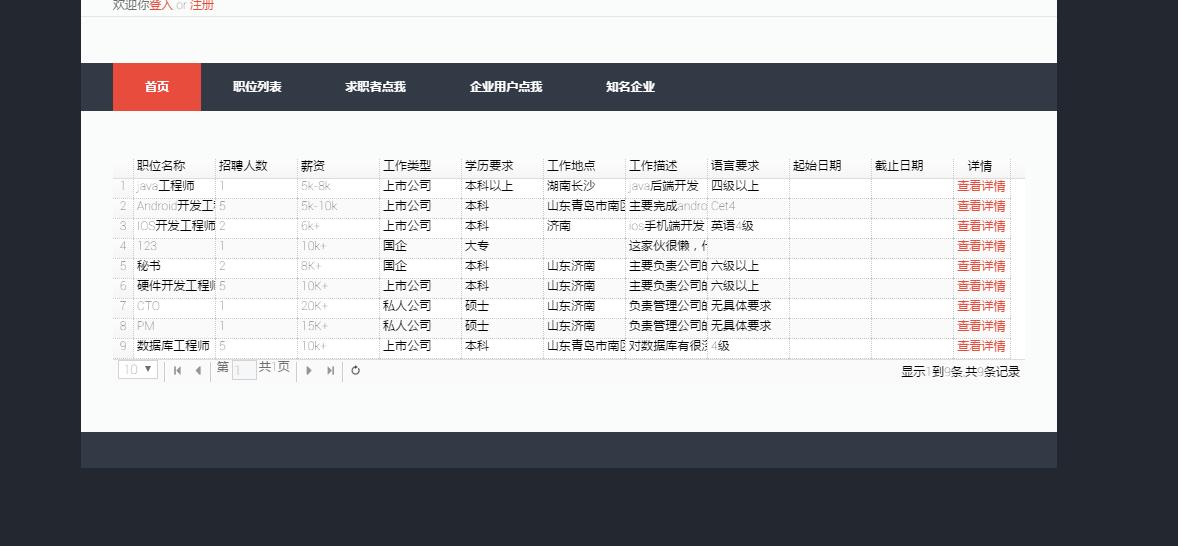Open the 企业用户点我 menu item
Screen dimensions: 1178x546
tap(506, 87)
